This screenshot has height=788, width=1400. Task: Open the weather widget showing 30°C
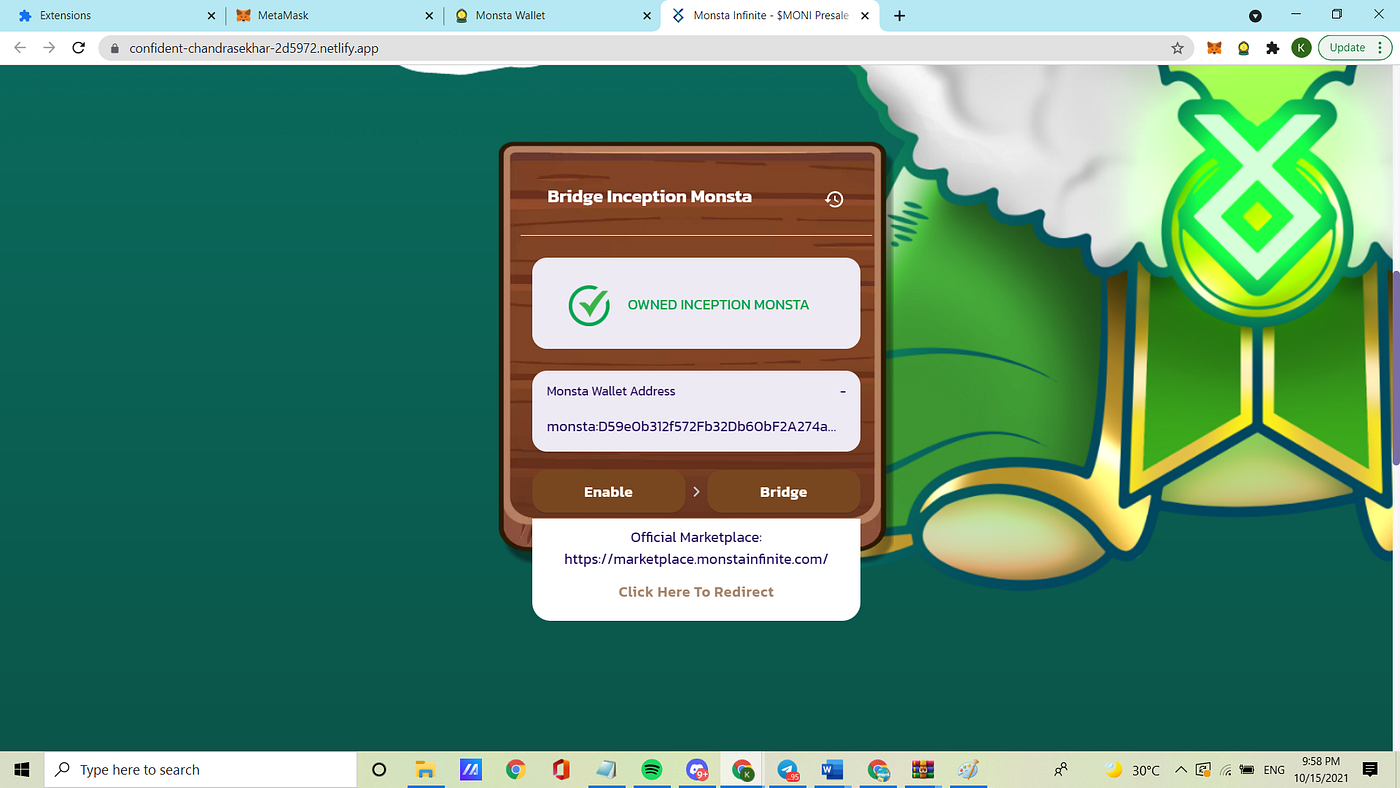(x=1133, y=770)
